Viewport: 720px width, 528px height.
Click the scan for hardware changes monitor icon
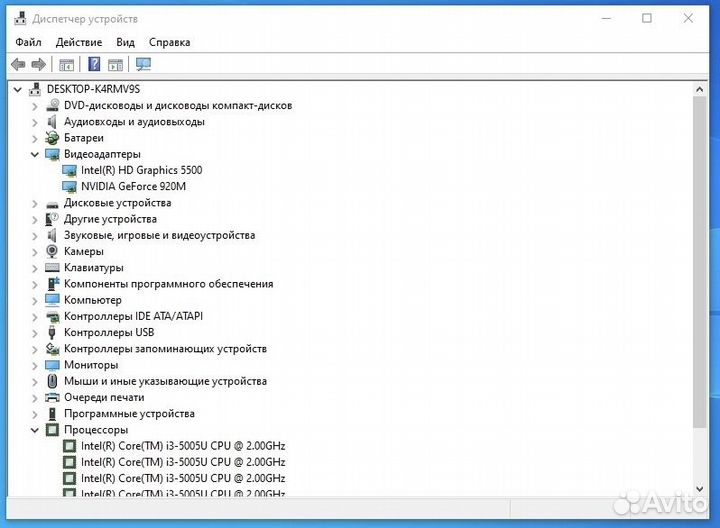click(143, 64)
